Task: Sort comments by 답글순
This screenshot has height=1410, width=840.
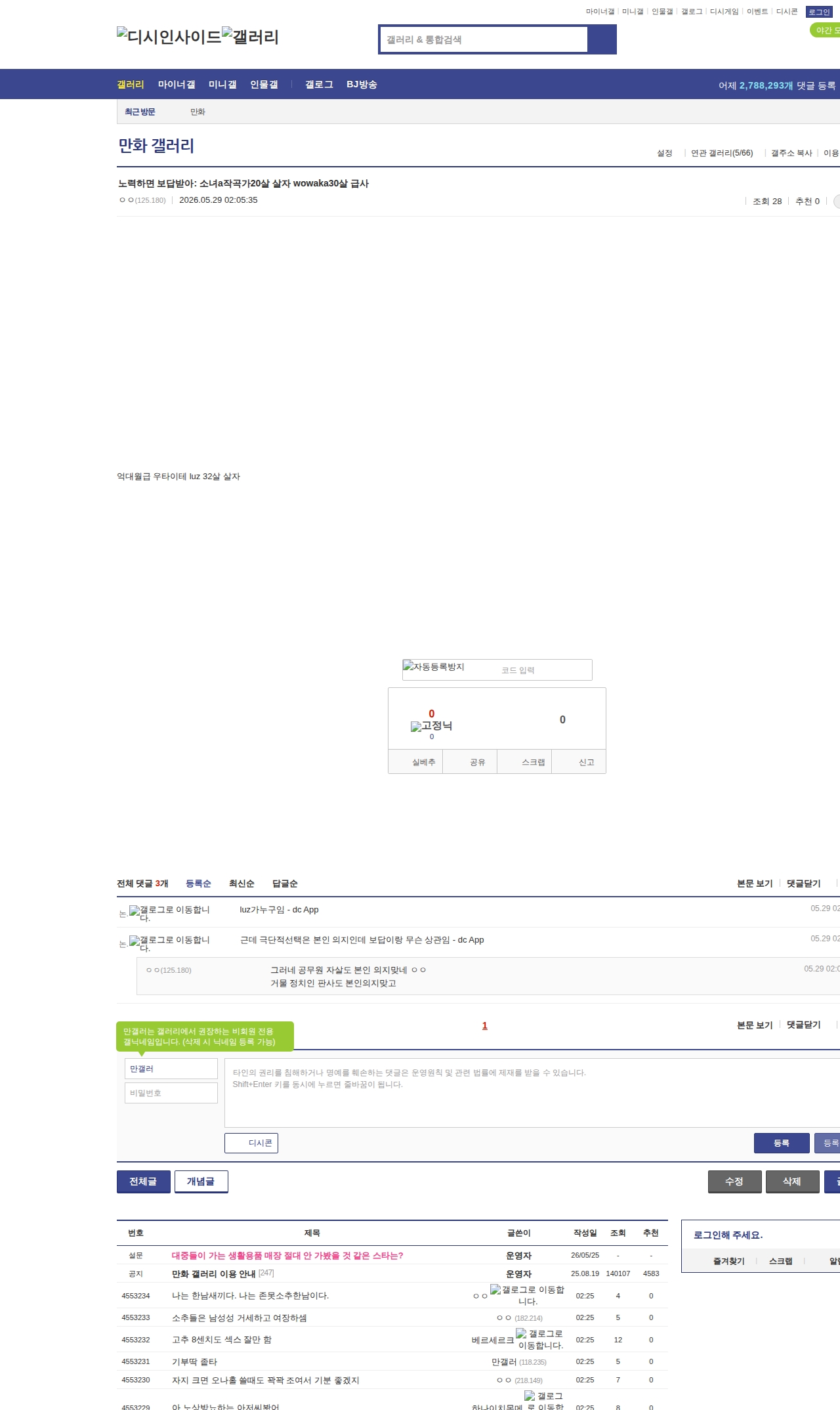Action: pos(285,884)
